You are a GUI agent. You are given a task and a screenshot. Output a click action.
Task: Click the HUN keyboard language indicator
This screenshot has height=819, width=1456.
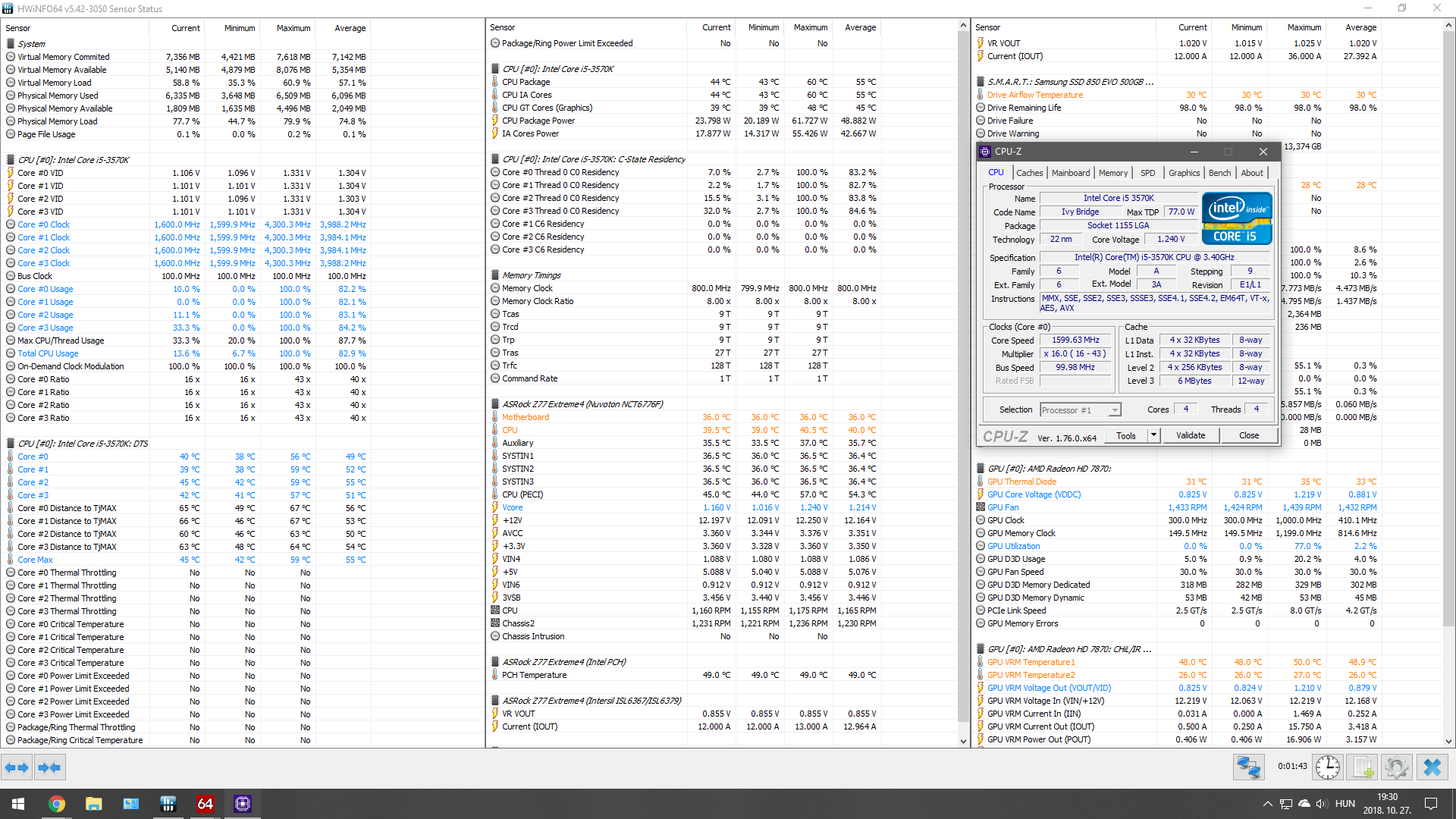pos(1345,804)
